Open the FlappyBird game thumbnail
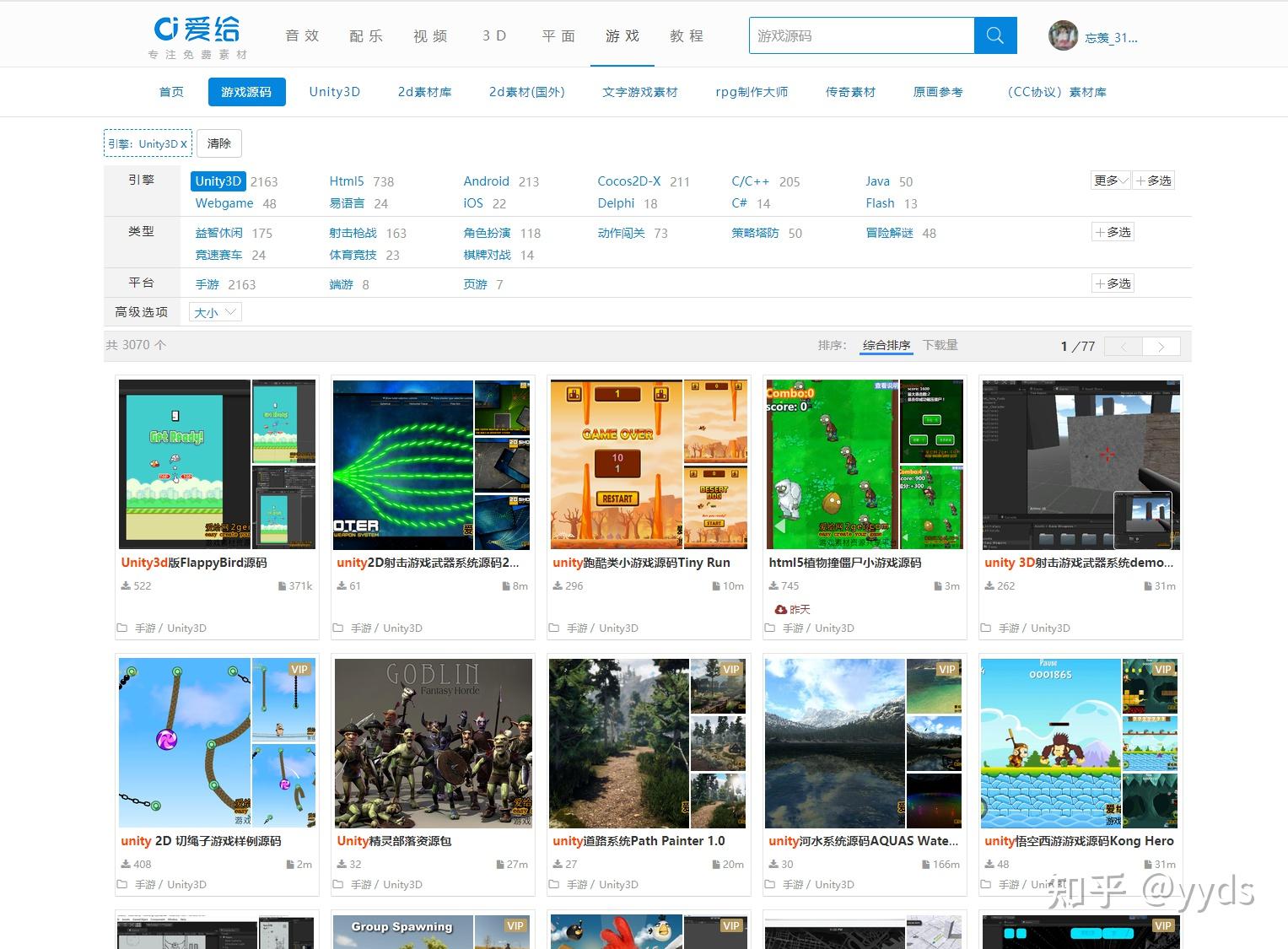Viewport: 1288px width, 949px height. point(217,464)
